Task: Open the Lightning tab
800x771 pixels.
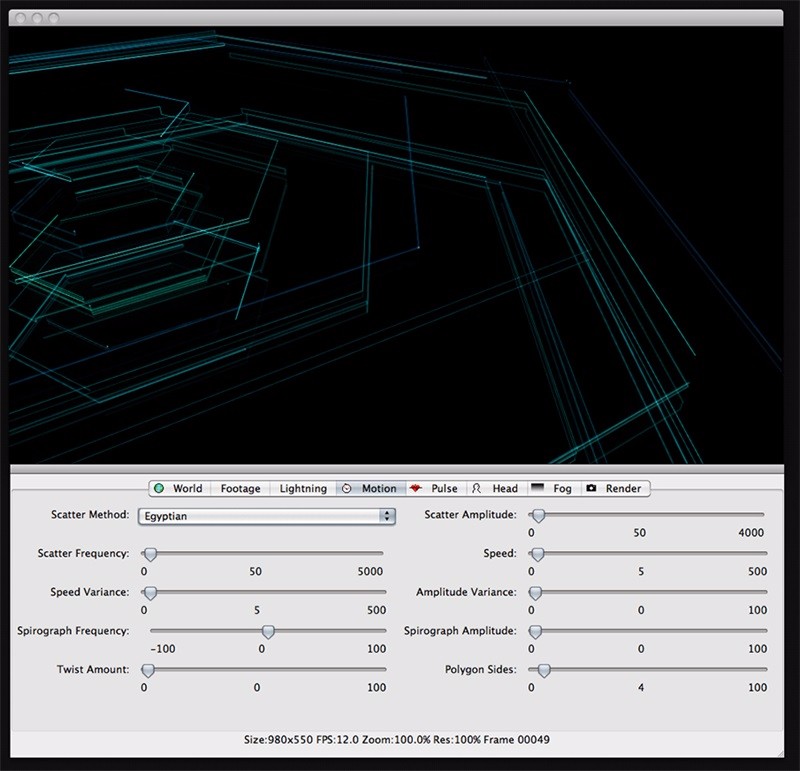Action: click(x=303, y=489)
